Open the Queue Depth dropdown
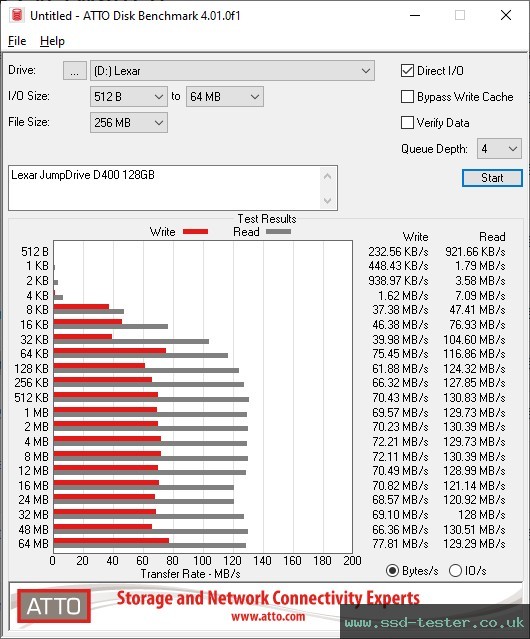This screenshot has width=530, height=639. [x=499, y=149]
